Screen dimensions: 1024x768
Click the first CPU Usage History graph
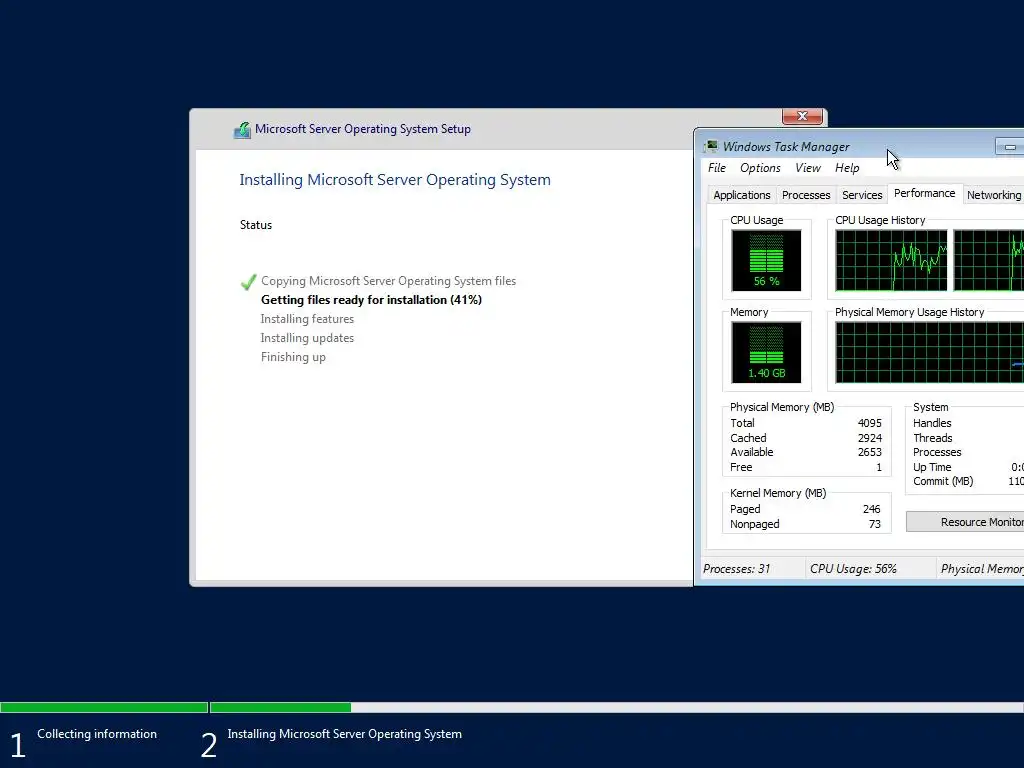point(891,260)
